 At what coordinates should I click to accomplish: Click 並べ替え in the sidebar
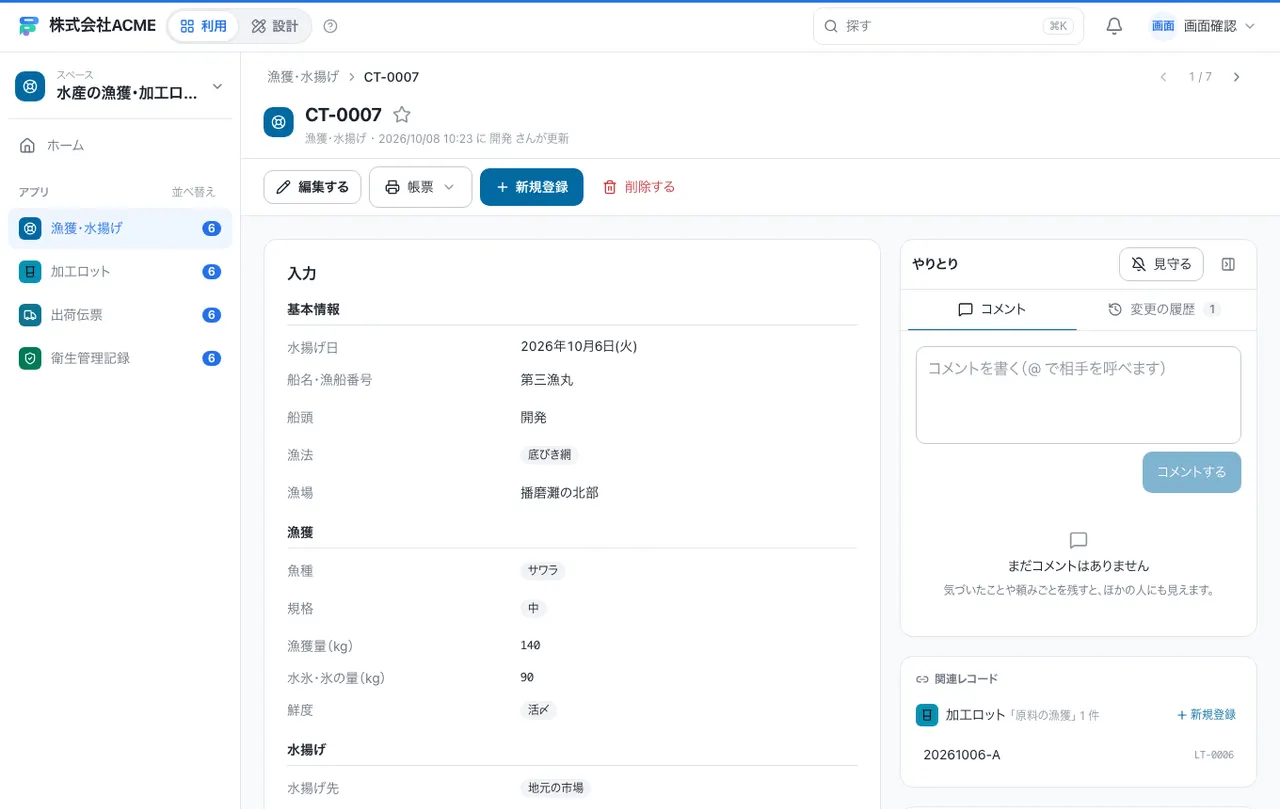click(x=193, y=192)
